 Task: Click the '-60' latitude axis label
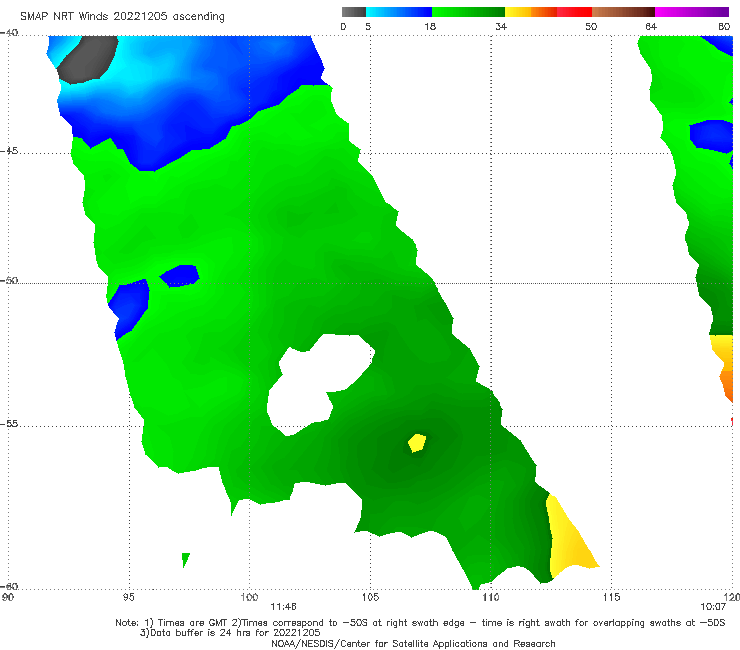pyautogui.click(x=9, y=586)
